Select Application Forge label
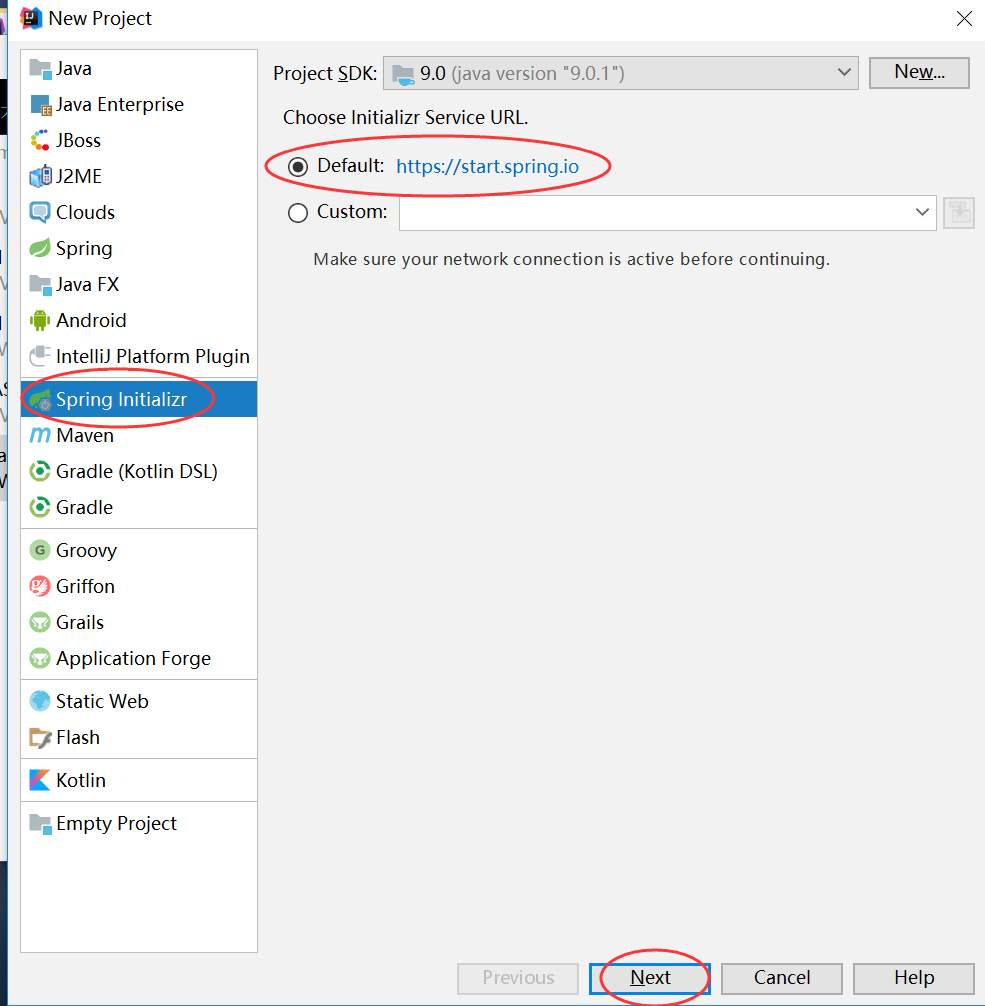This screenshot has width=985, height=1006. click(x=133, y=659)
